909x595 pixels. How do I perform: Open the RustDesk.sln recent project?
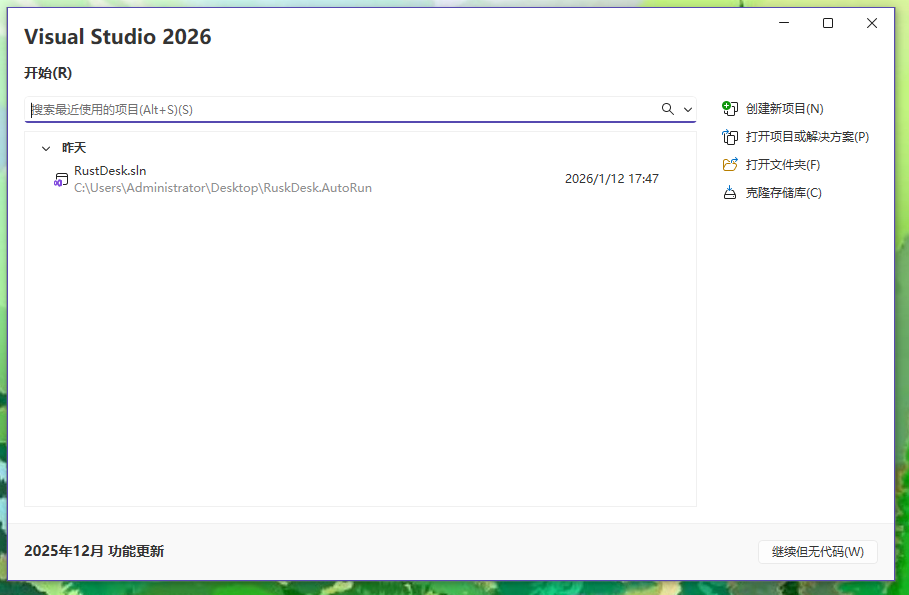point(360,179)
